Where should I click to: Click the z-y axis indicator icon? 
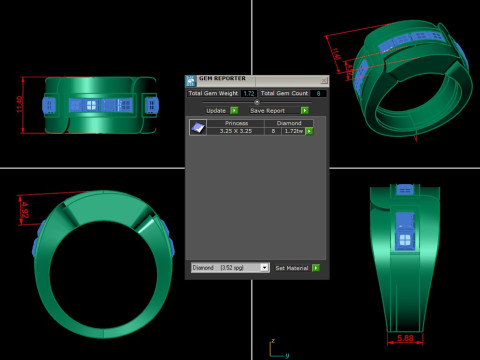[278, 349]
